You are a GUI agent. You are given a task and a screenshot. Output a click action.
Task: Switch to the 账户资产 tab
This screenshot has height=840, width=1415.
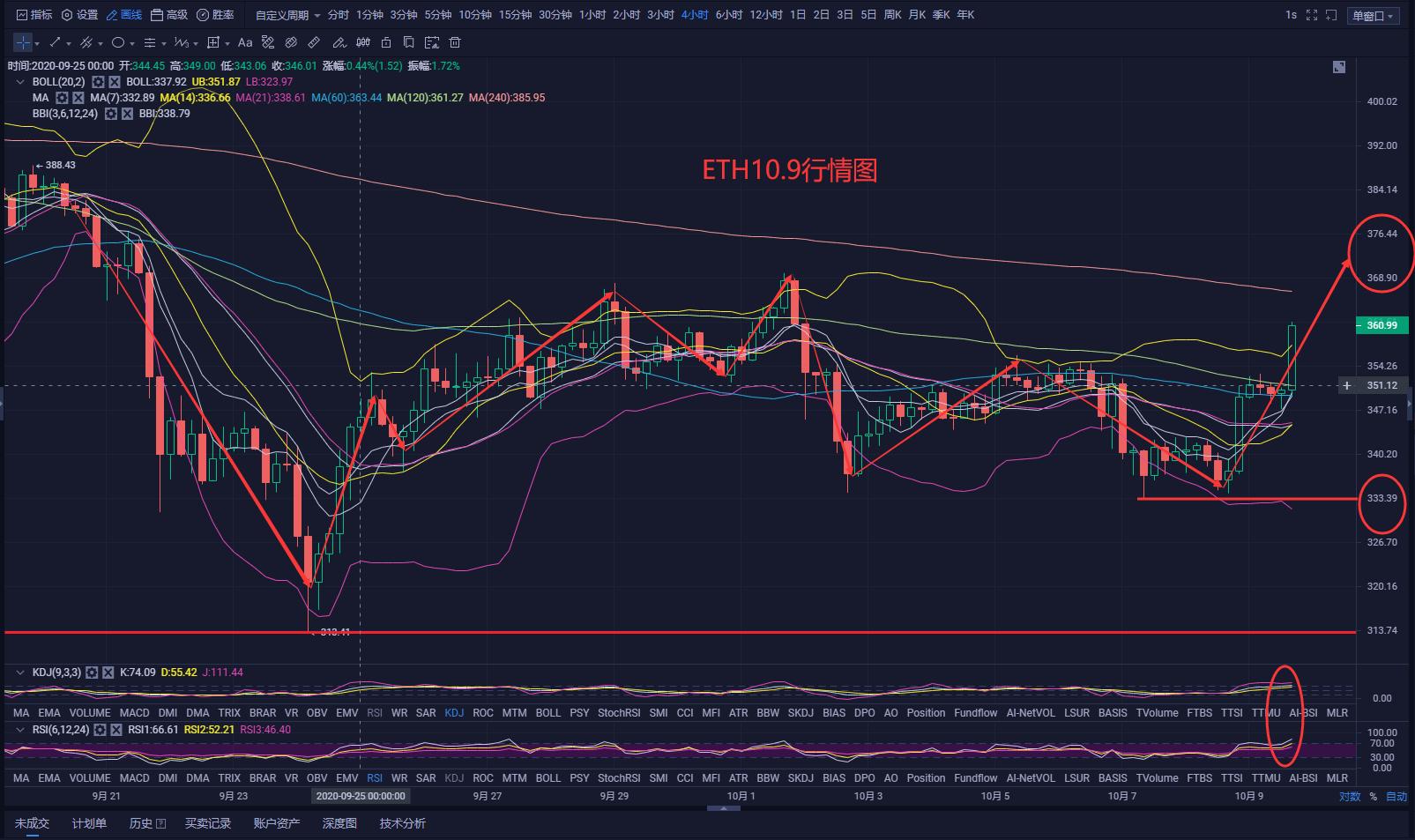coord(277,823)
